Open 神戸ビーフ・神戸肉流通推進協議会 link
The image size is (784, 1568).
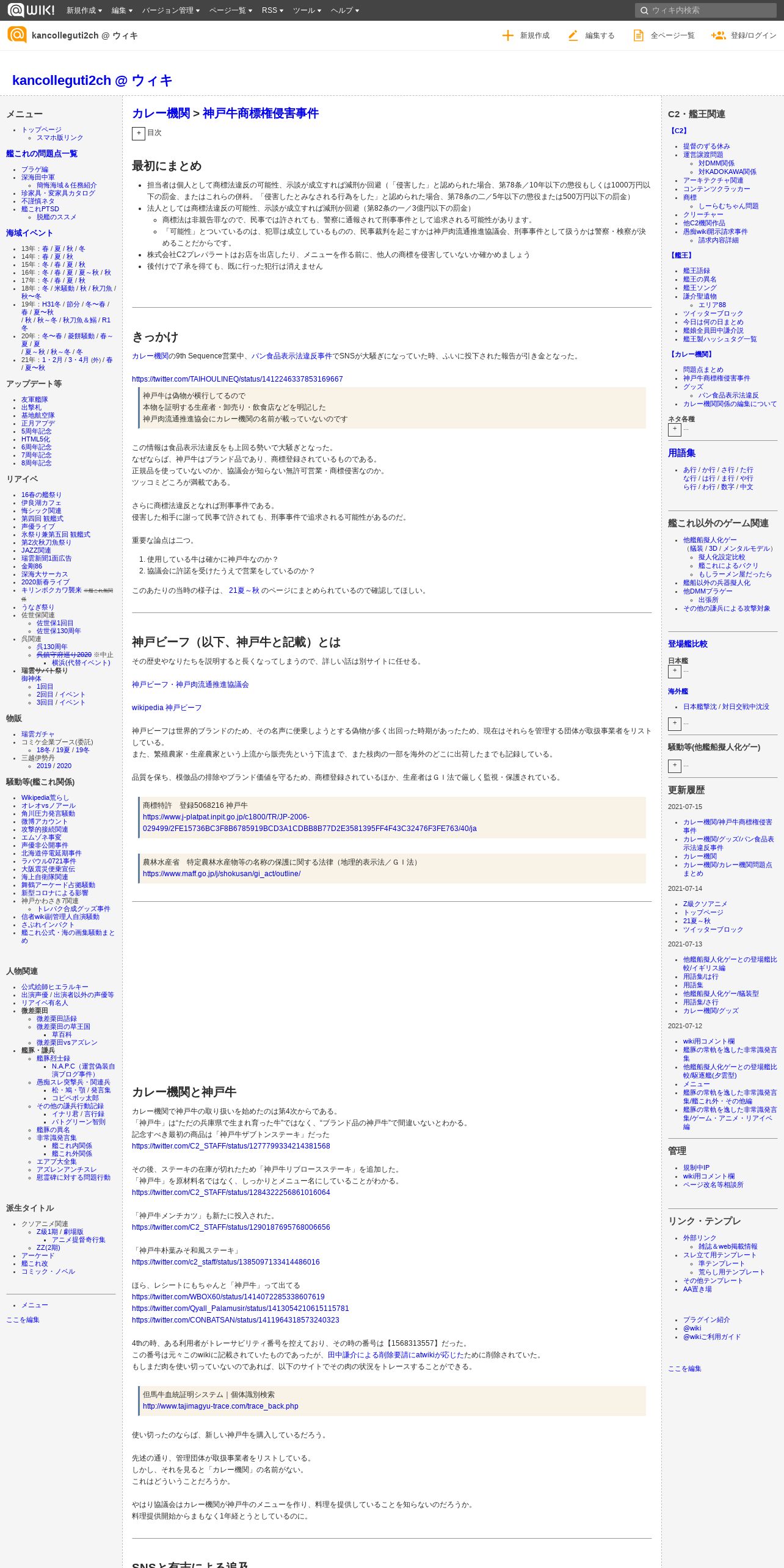pyautogui.click(x=191, y=684)
